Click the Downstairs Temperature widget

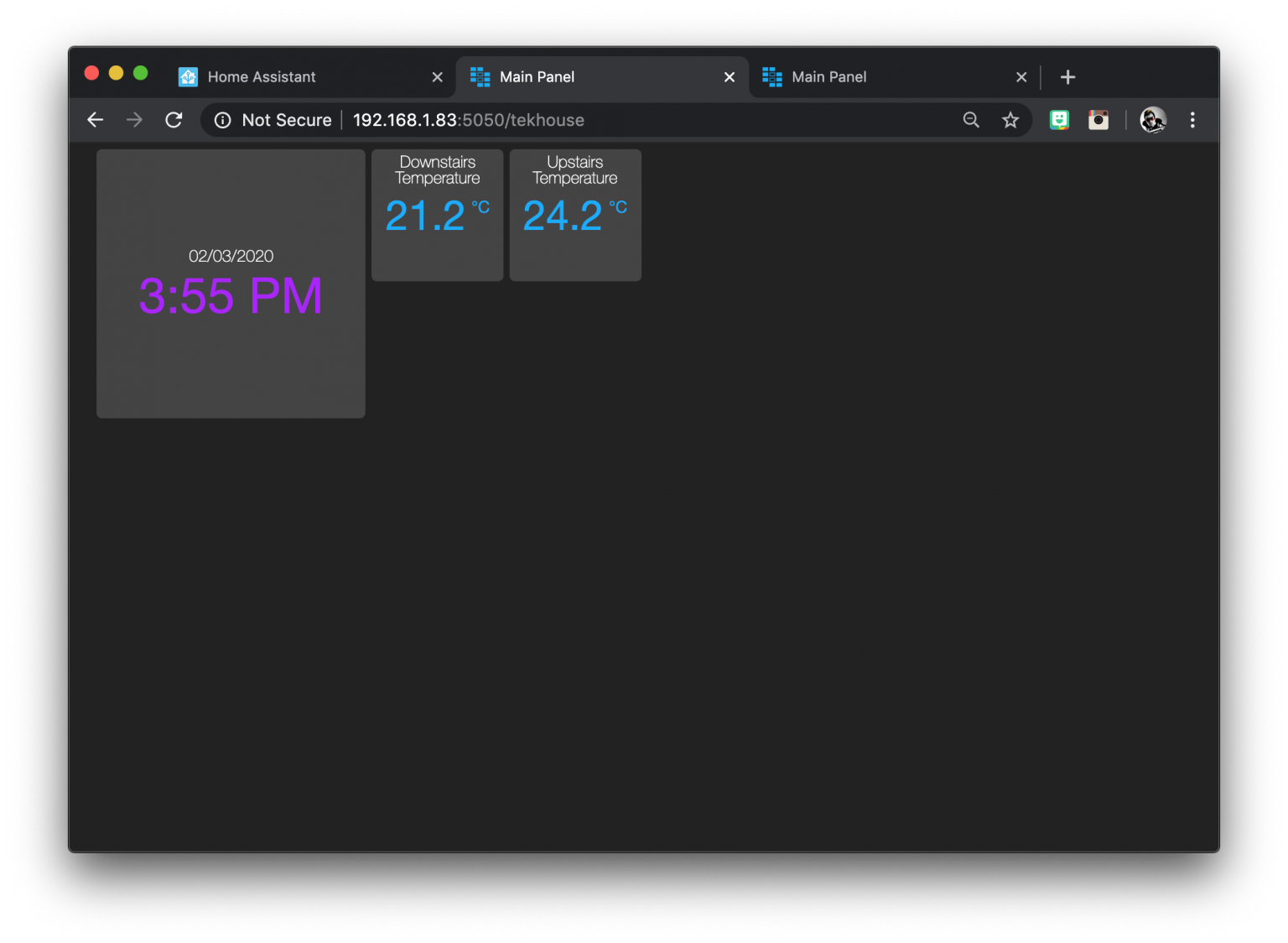point(437,215)
